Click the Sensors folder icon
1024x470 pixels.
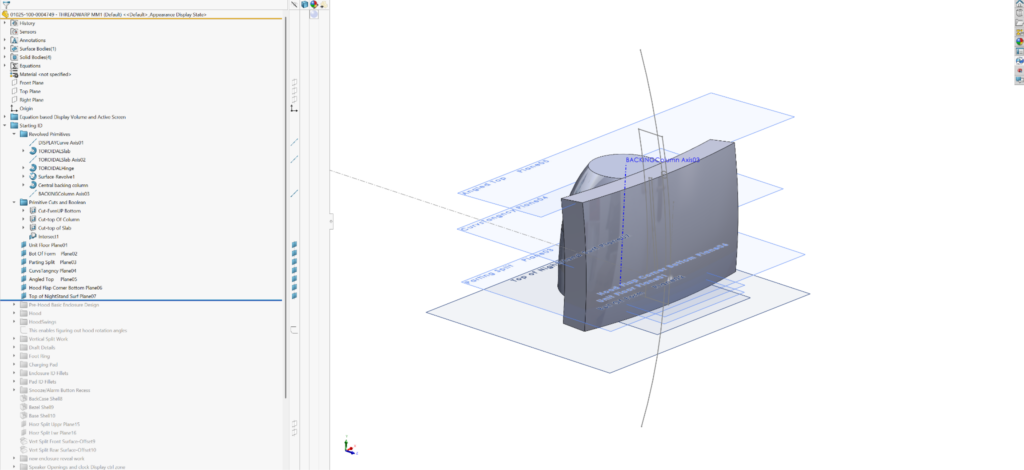pyautogui.click(x=14, y=31)
